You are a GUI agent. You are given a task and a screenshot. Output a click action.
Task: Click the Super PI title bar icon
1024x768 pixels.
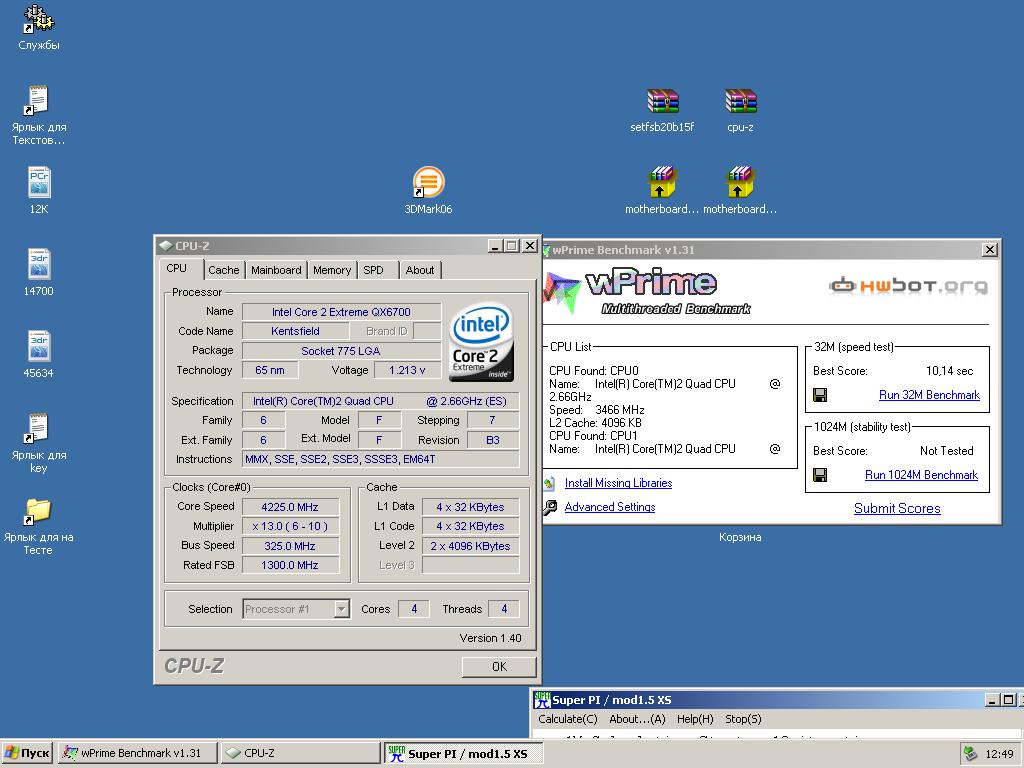542,700
